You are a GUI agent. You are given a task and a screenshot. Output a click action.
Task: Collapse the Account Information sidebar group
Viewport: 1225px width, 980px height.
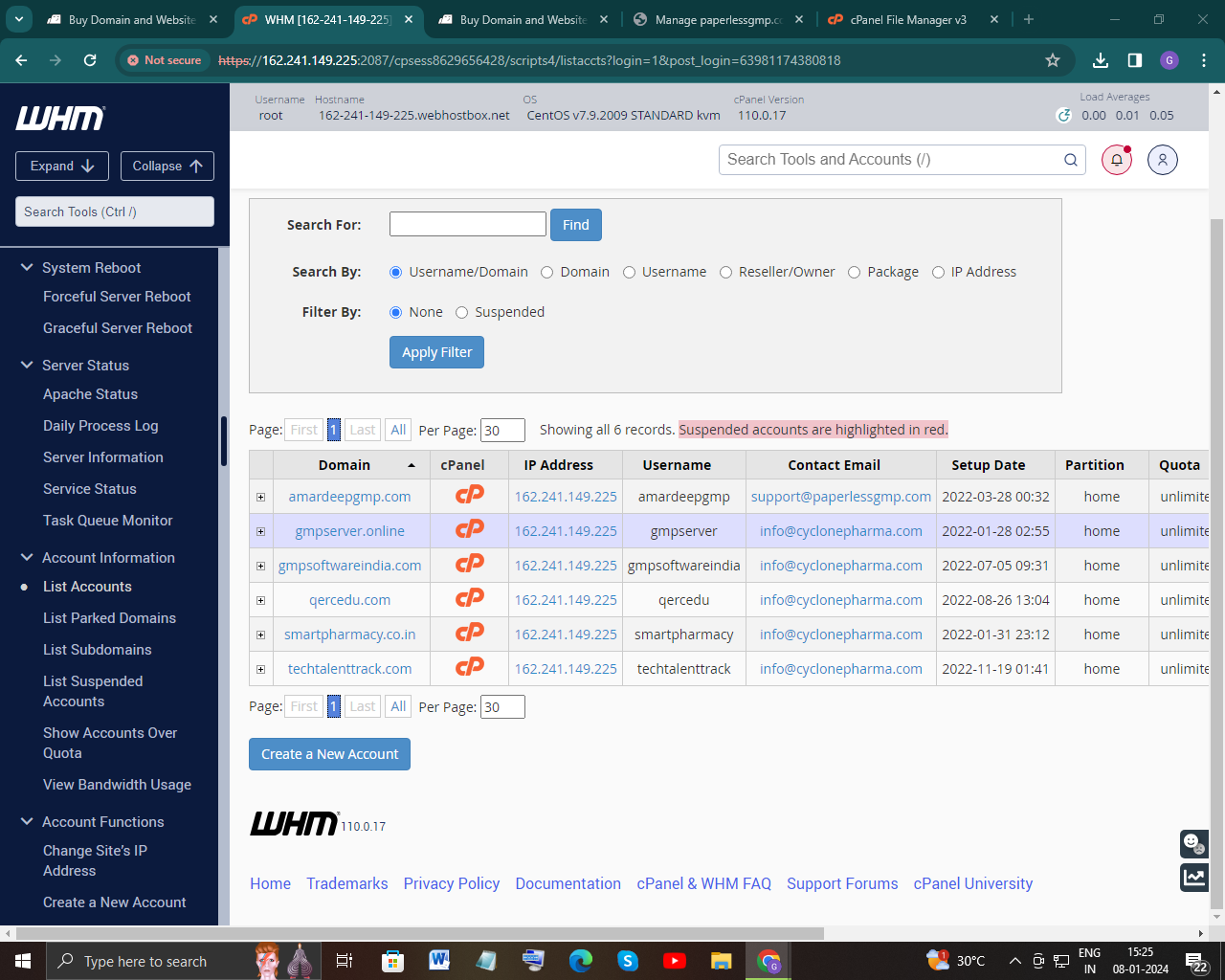click(x=27, y=558)
